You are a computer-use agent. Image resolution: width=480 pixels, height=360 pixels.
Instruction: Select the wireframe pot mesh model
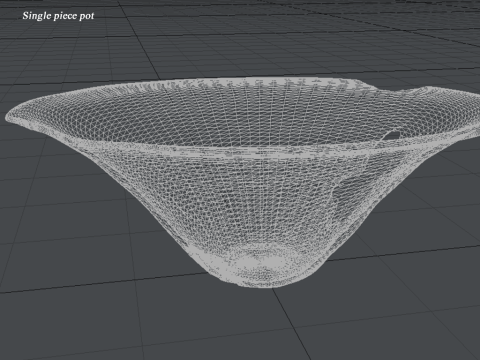[243, 182]
